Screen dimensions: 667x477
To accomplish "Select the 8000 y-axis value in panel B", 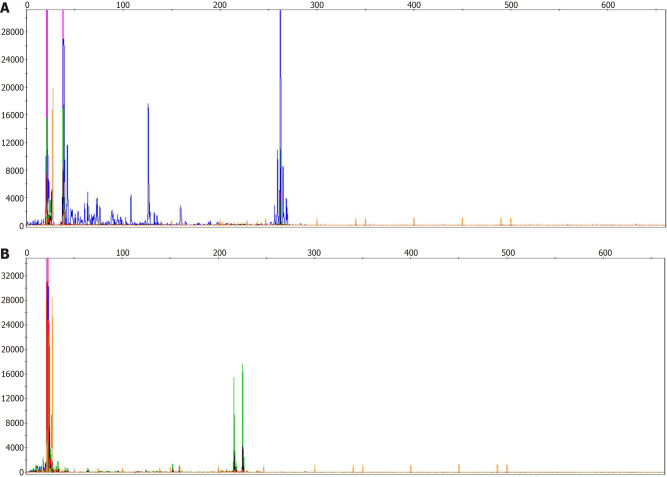I will point(14,423).
